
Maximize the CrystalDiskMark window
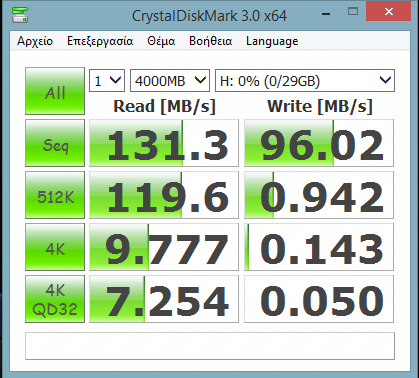click(353, 12)
